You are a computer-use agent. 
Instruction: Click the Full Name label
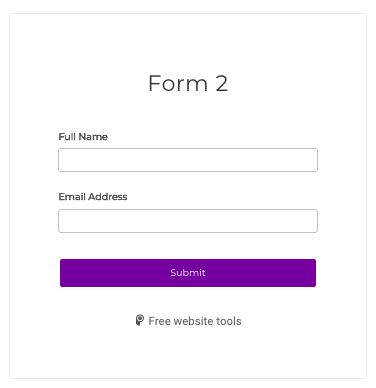point(83,137)
